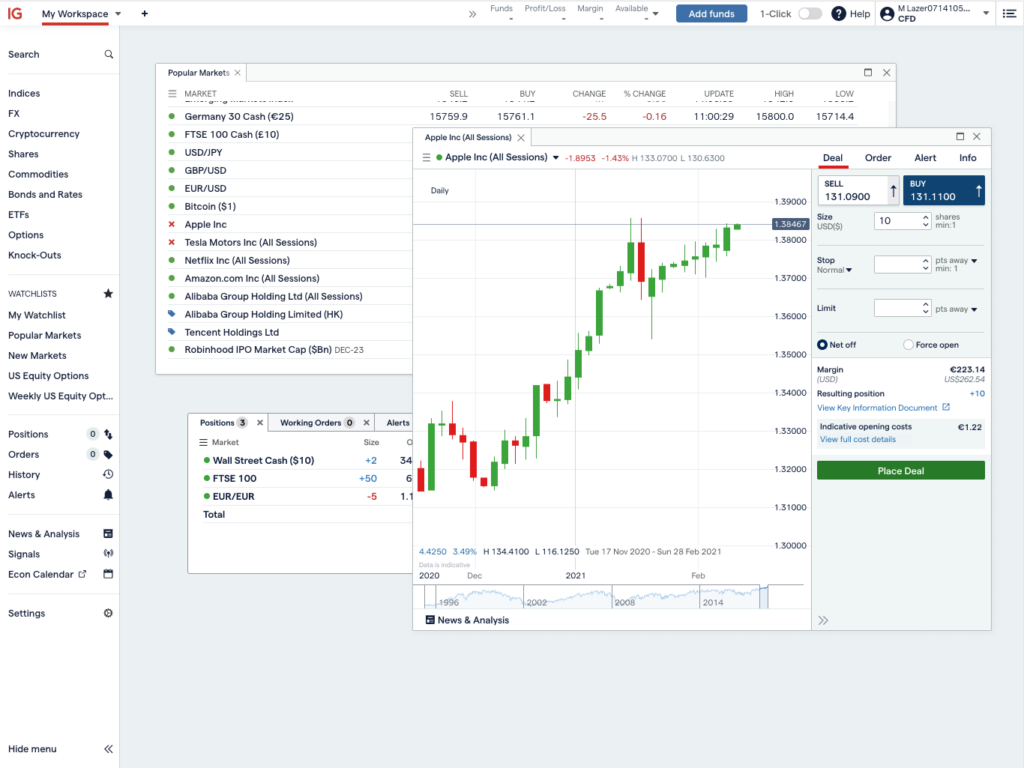The height and width of the screenshot is (768, 1024).
Task: Open the Daily timeframe label on chart
Action: [x=440, y=191]
